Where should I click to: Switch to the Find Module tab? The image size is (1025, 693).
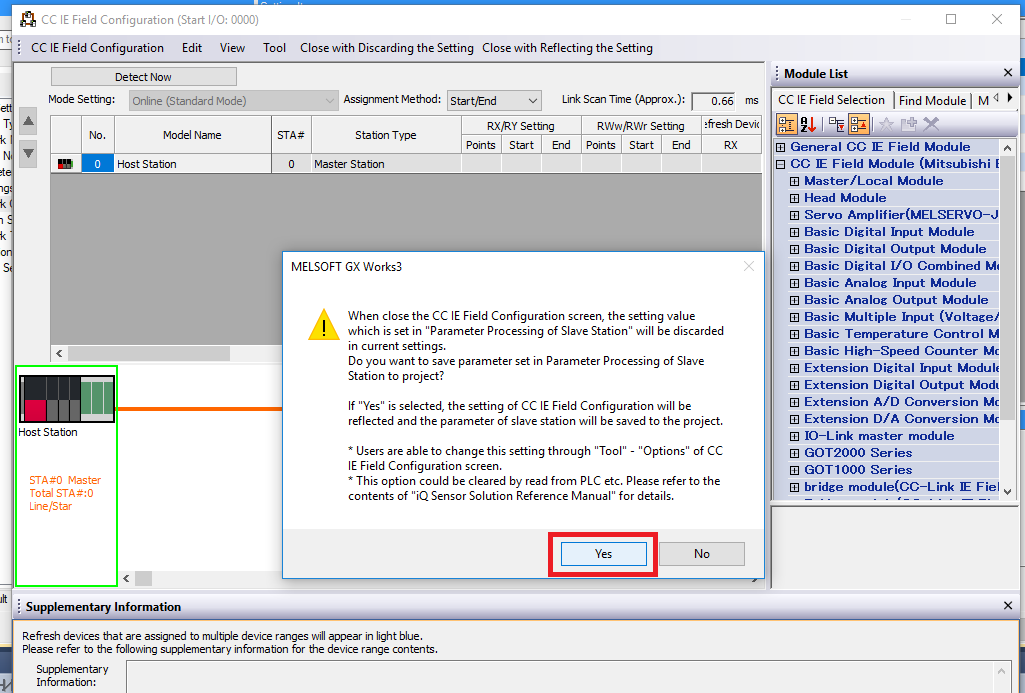(x=932, y=100)
